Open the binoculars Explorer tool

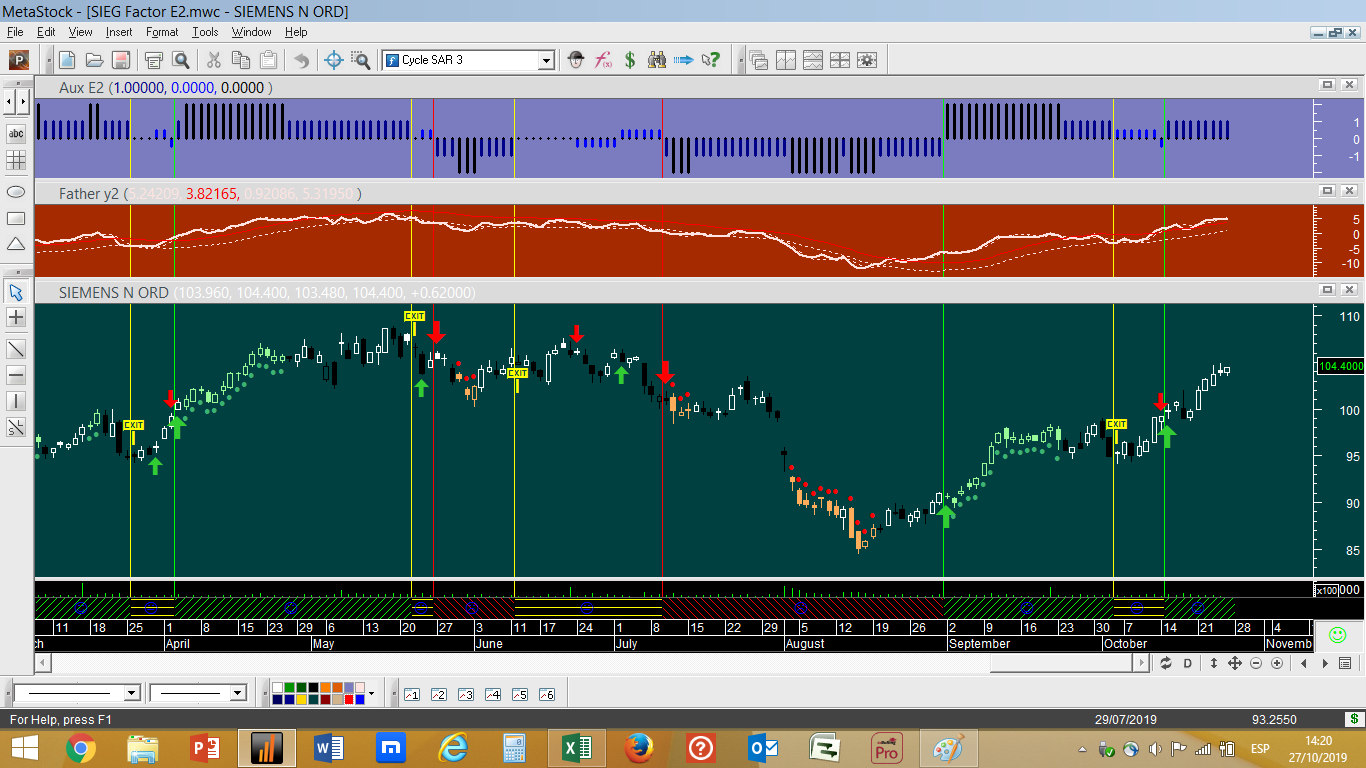point(657,60)
